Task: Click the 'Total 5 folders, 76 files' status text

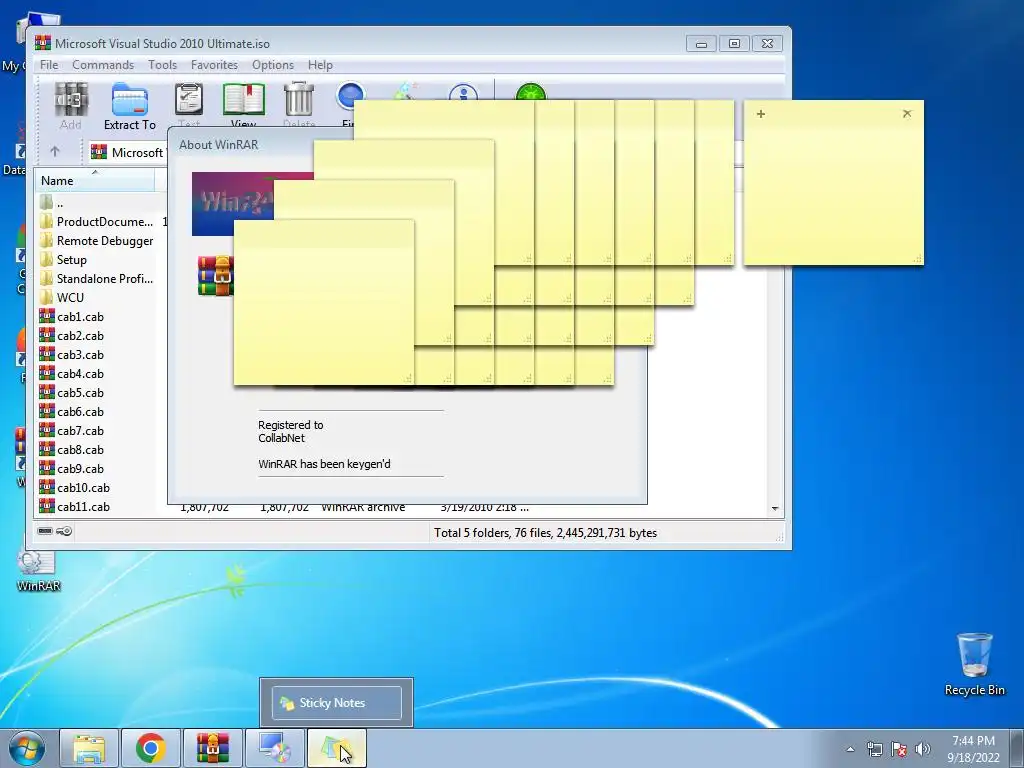Action: [x=545, y=533]
